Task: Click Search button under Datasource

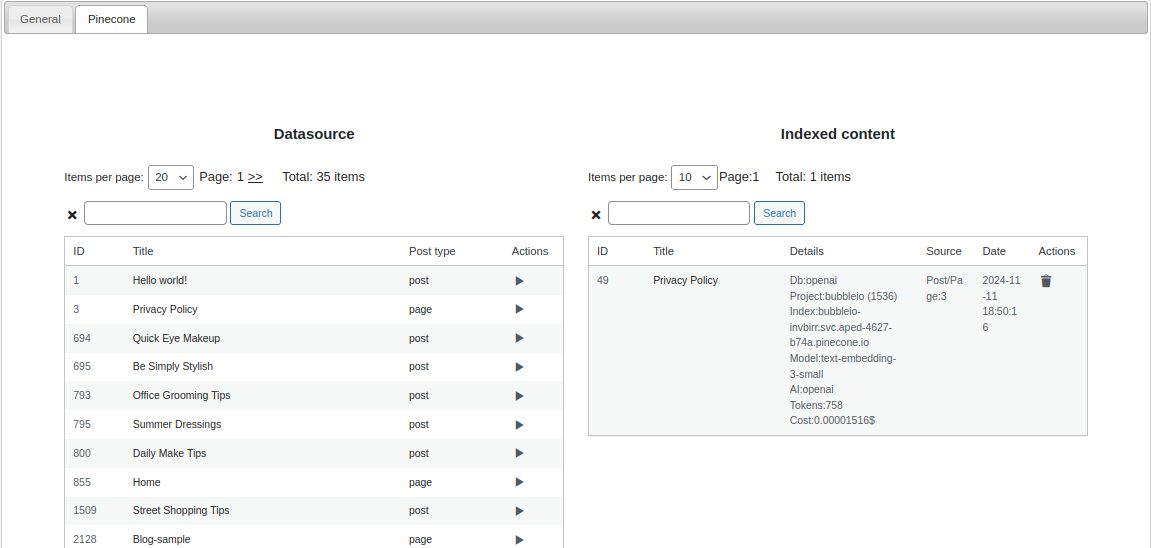Action: 255,213
